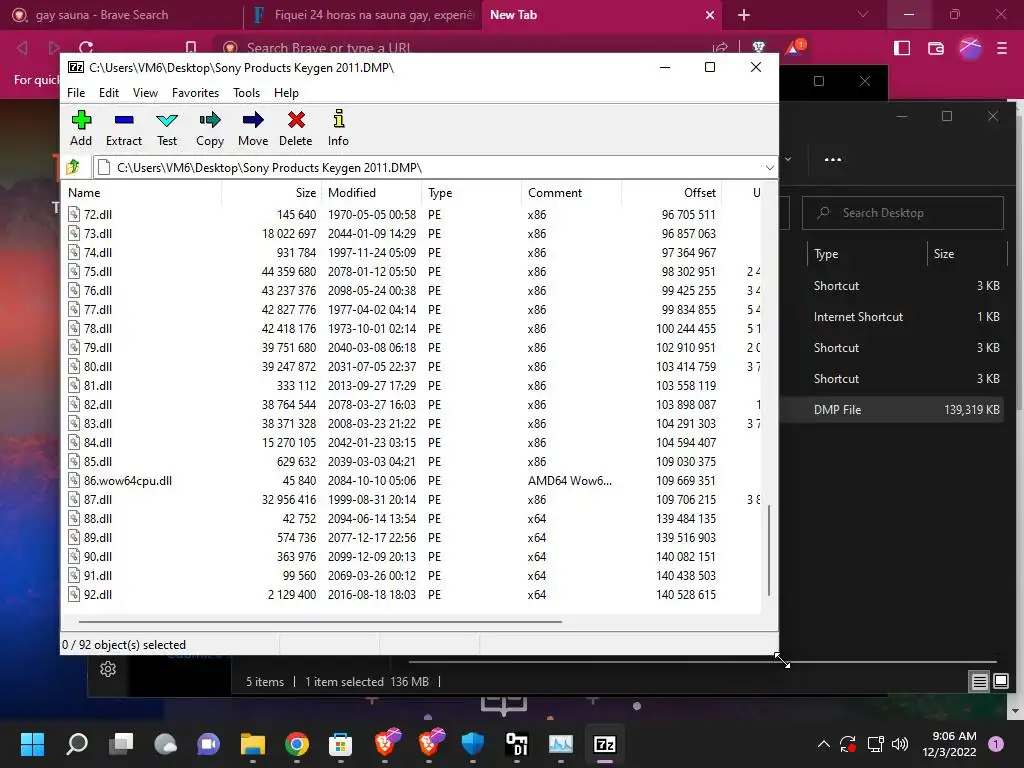Sort by the Modified column header
This screenshot has height=768, width=1024.
372,193
